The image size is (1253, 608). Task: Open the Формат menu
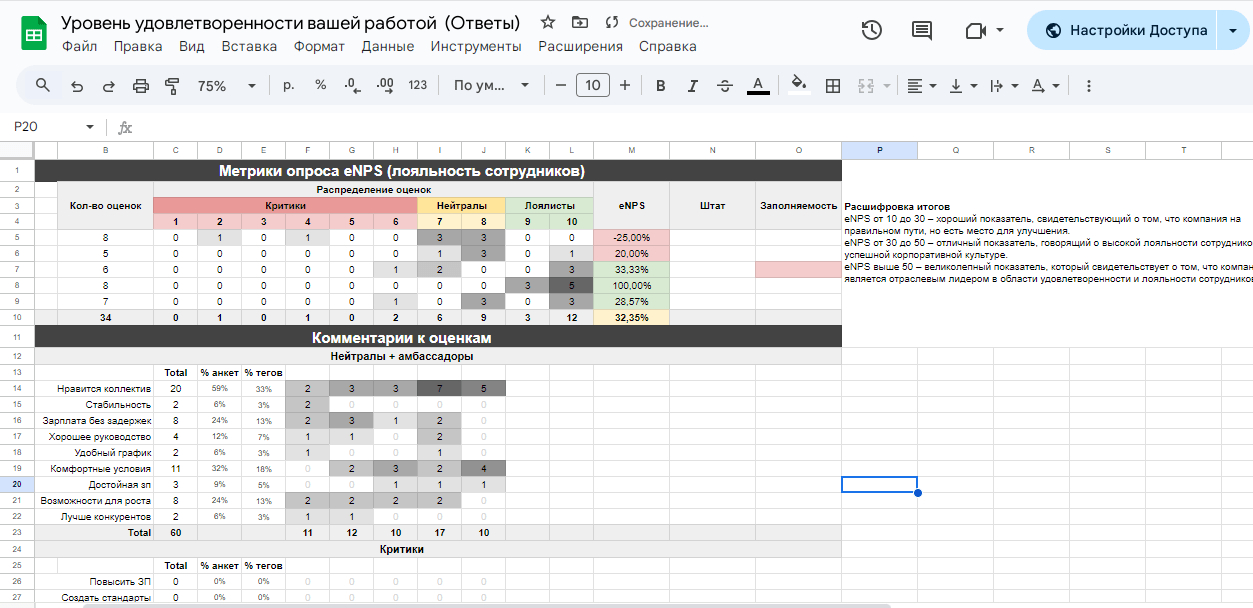pyautogui.click(x=319, y=46)
